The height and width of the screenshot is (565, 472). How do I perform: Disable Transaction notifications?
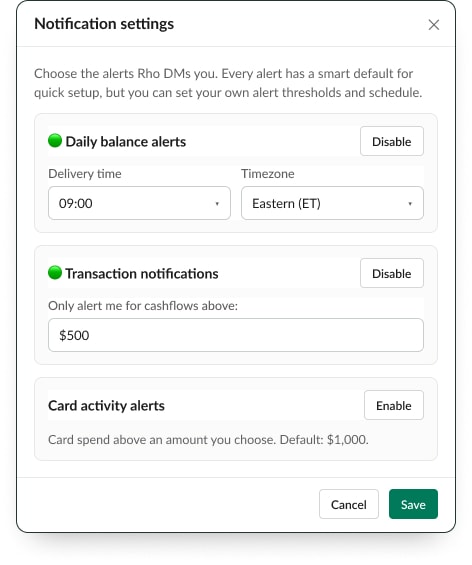392,273
